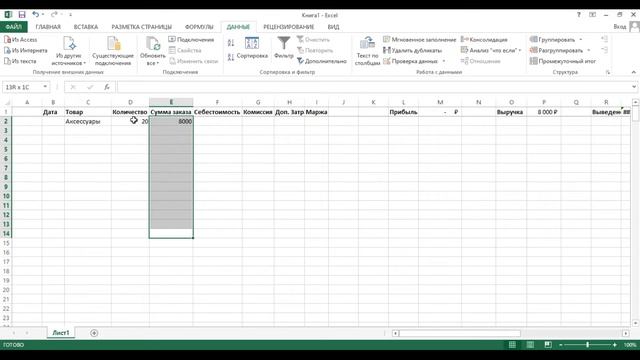Viewport: 640px width, 360px height.
Task: Click Группировать icon
Action: [x=533, y=40]
